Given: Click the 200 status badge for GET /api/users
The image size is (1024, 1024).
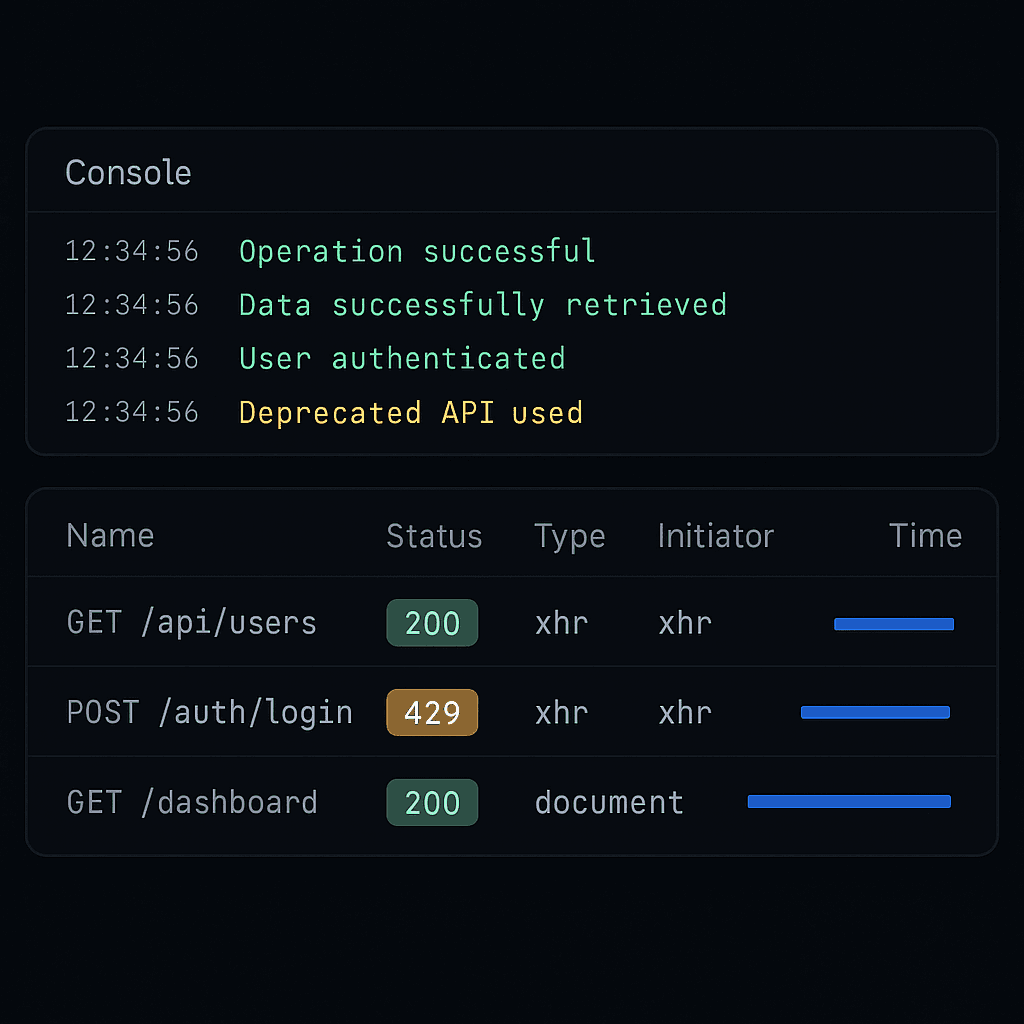Looking at the screenshot, I should pyautogui.click(x=432, y=622).
